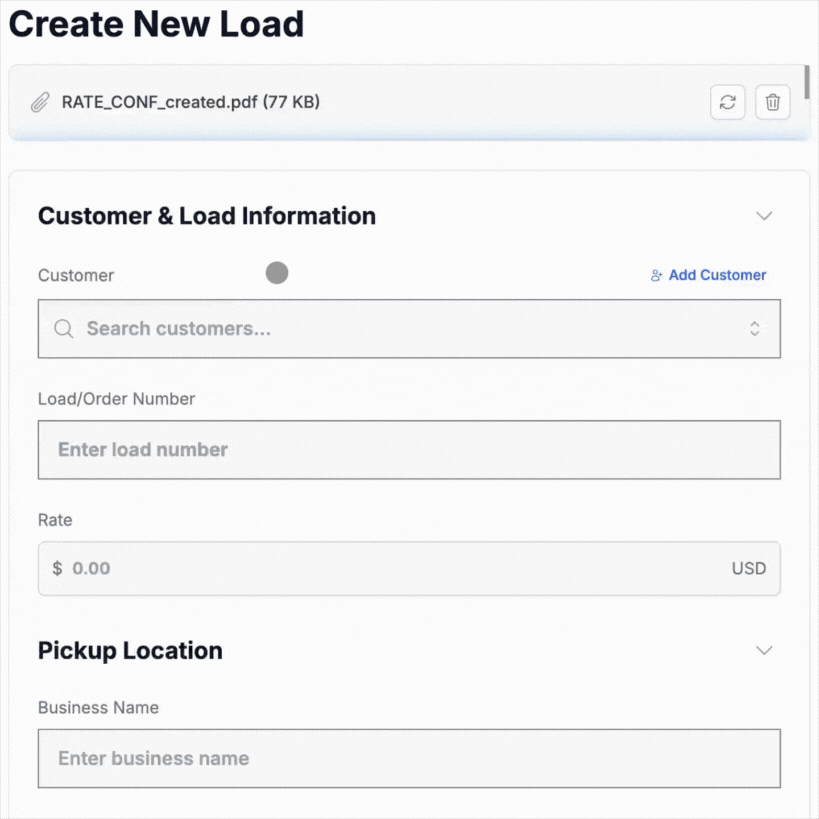
Task: Click the refresh icon beside the uploaded PDF
Action: (727, 102)
